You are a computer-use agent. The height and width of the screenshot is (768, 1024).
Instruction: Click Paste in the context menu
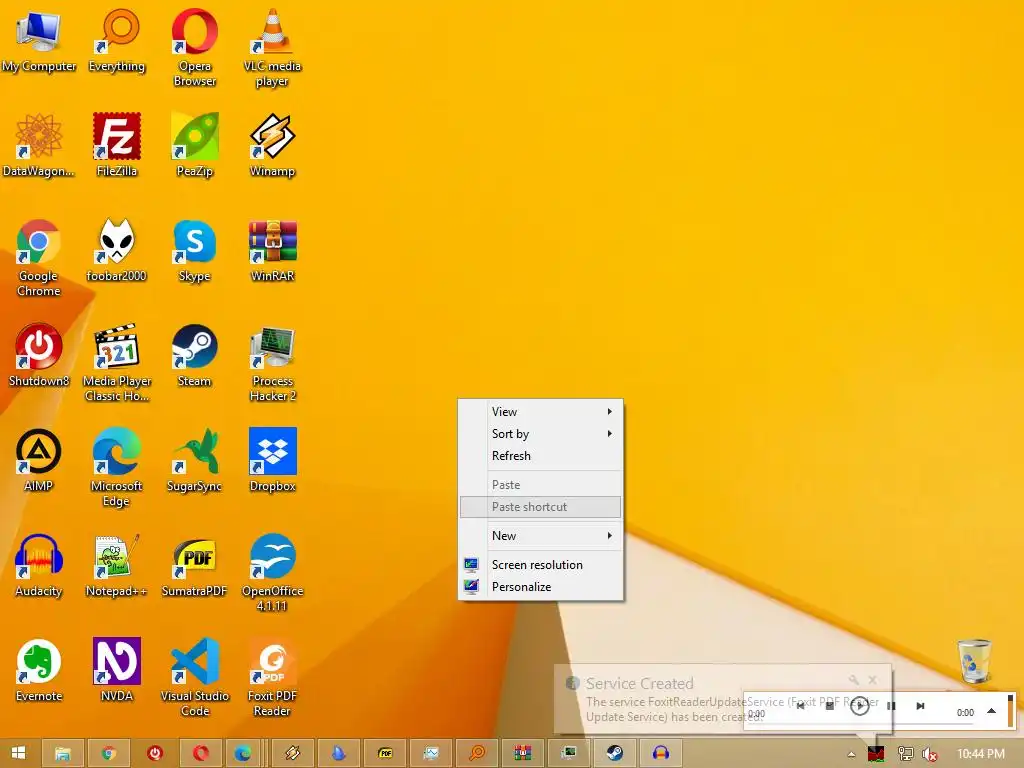[541, 485]
